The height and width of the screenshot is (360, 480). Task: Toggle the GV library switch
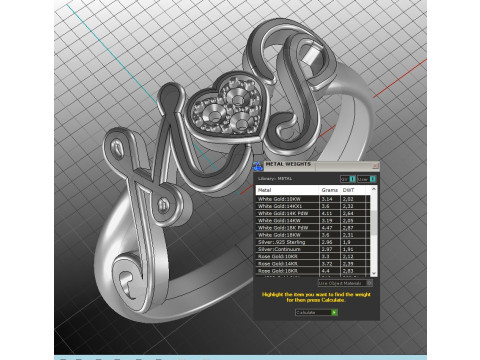tap(352, 179)
